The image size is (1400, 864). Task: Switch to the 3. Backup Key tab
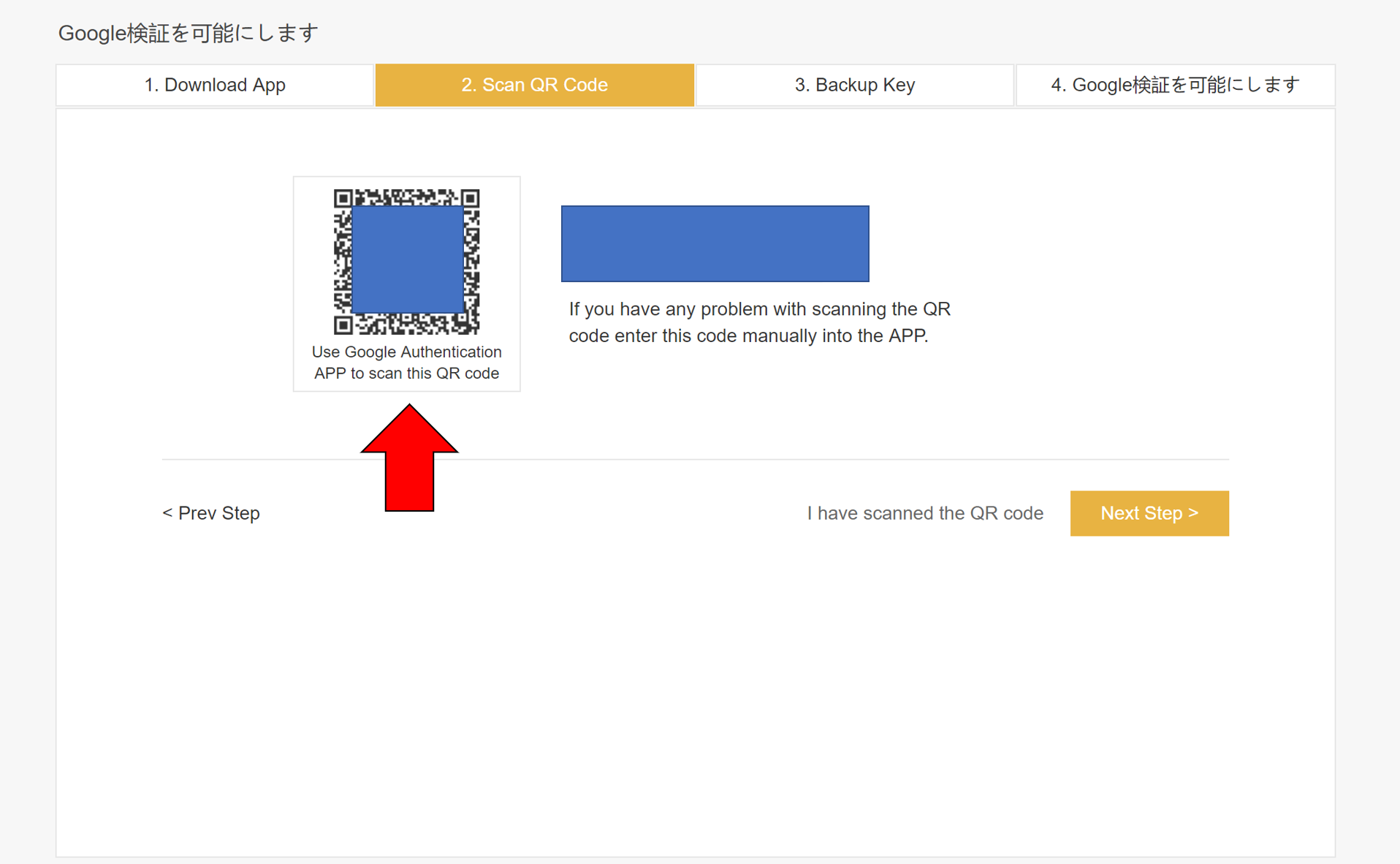click(854, 85)
